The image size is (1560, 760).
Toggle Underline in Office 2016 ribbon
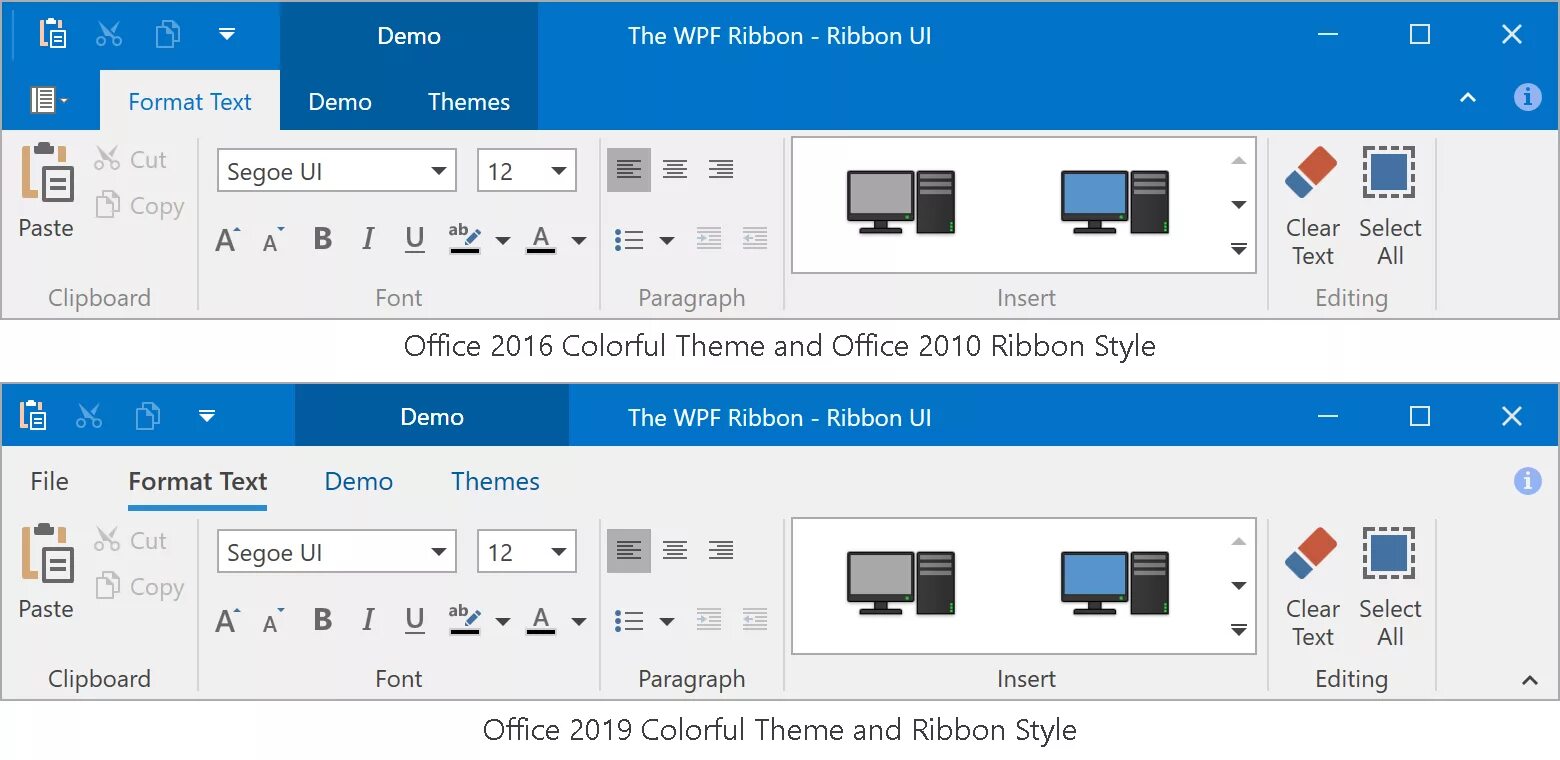[415, 239]
